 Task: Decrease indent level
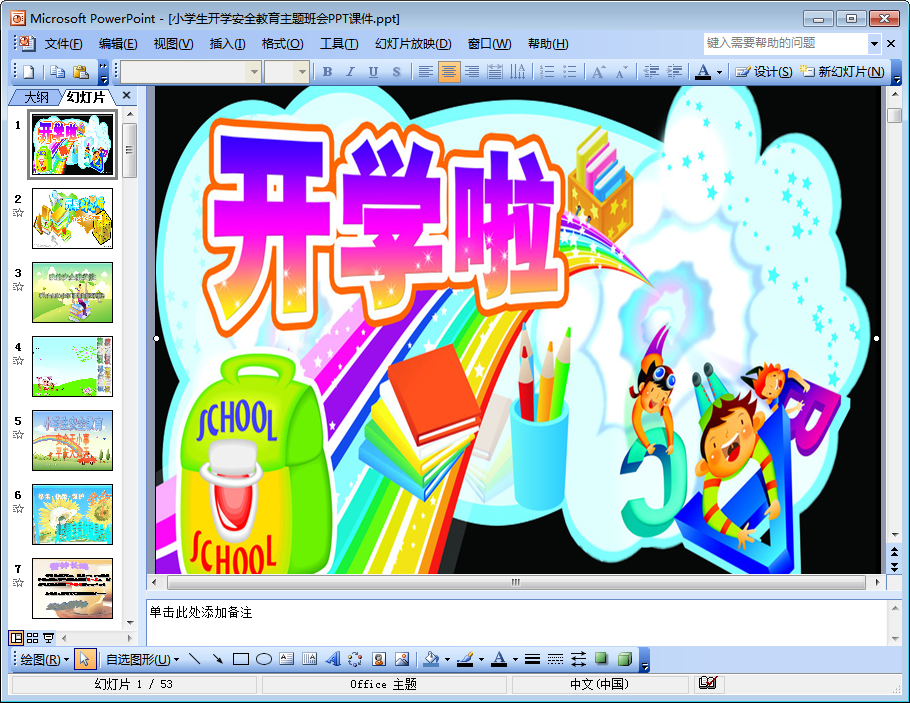click(651, 72)
